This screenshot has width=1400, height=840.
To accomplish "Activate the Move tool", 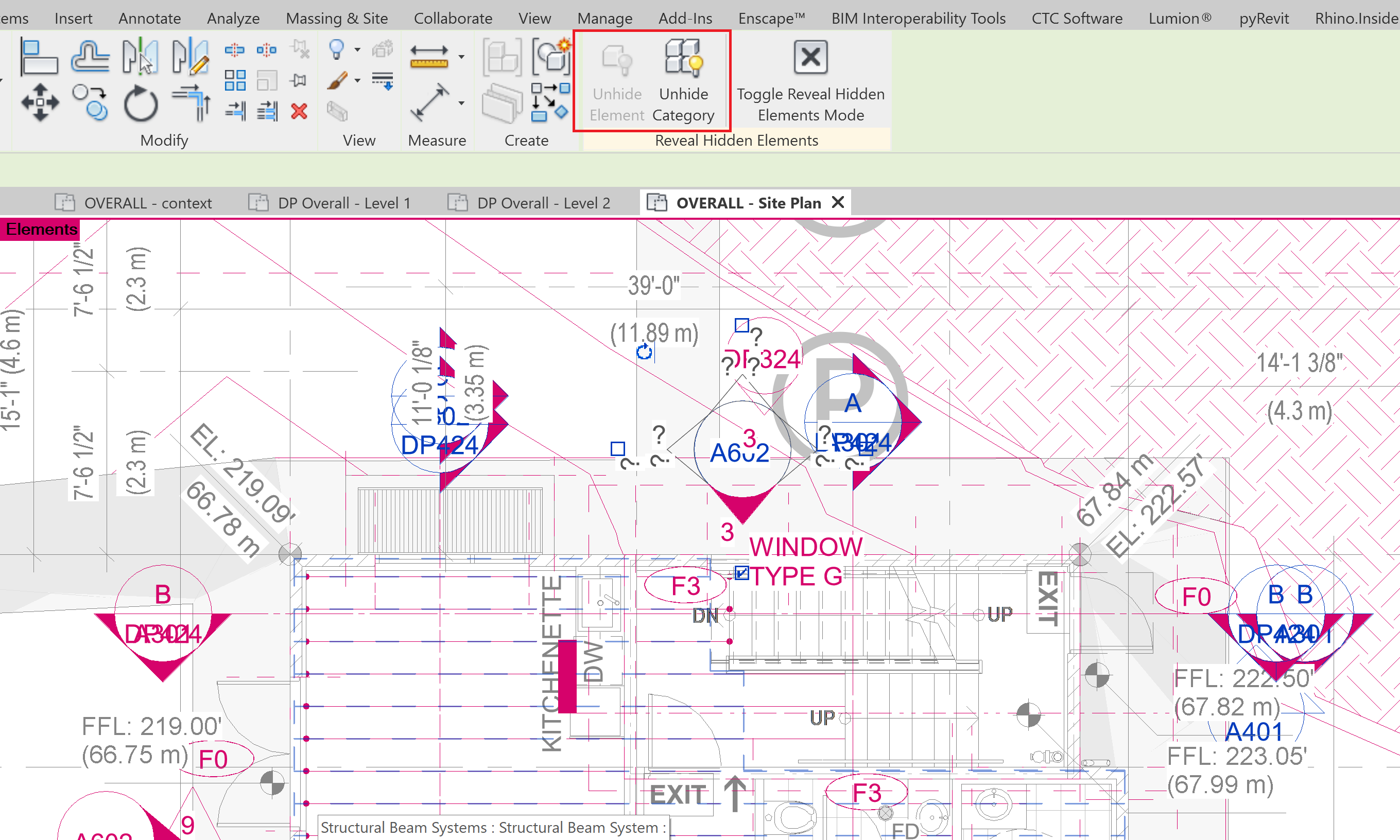I will tap(40, 102).
